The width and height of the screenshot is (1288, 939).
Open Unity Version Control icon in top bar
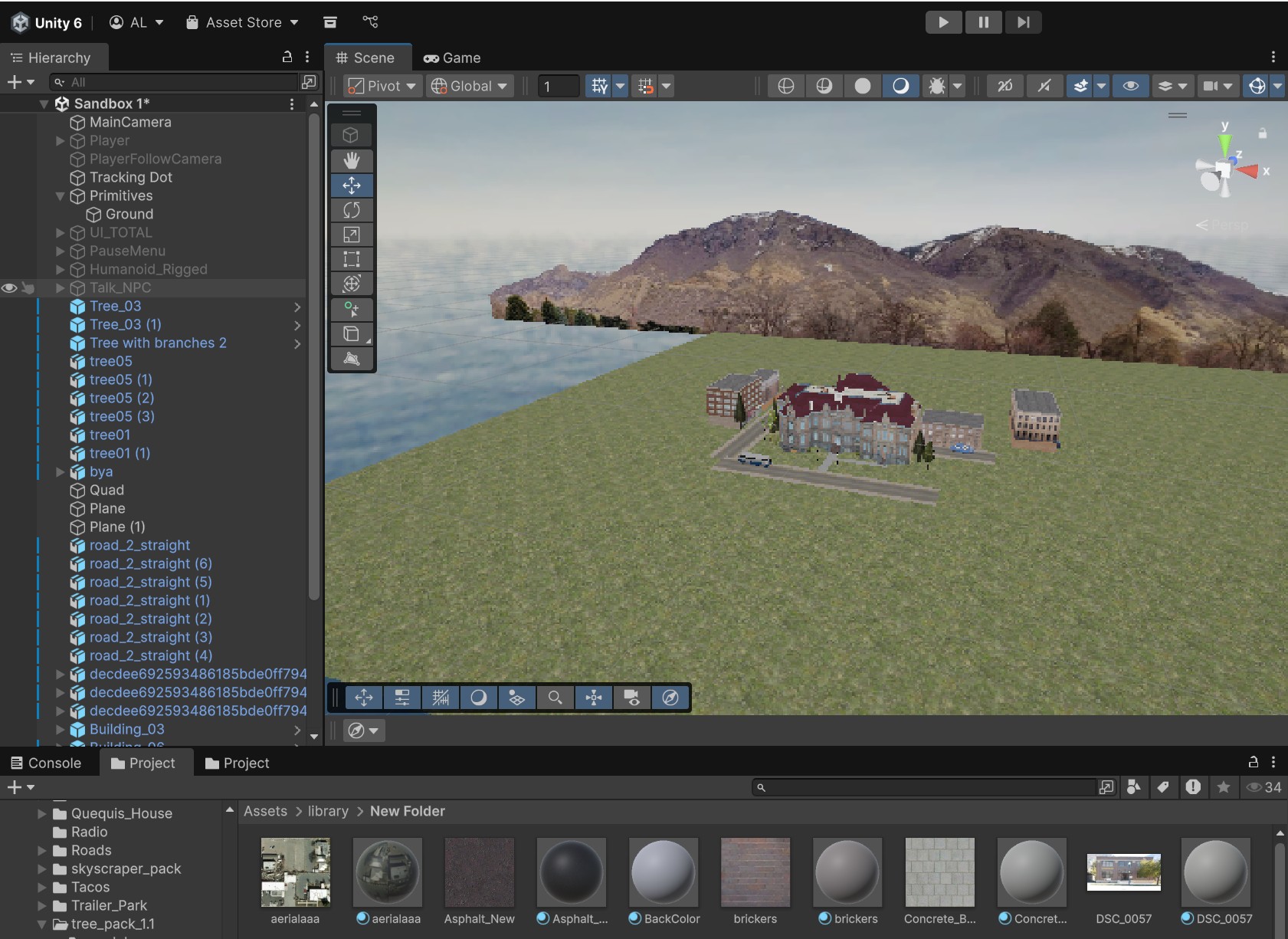click(371, 22)
